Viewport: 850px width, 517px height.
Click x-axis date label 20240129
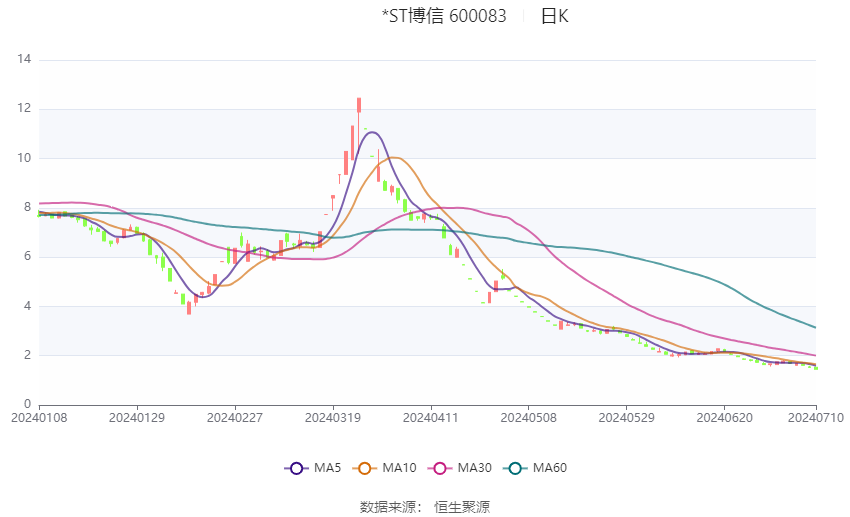click(137, 418)
